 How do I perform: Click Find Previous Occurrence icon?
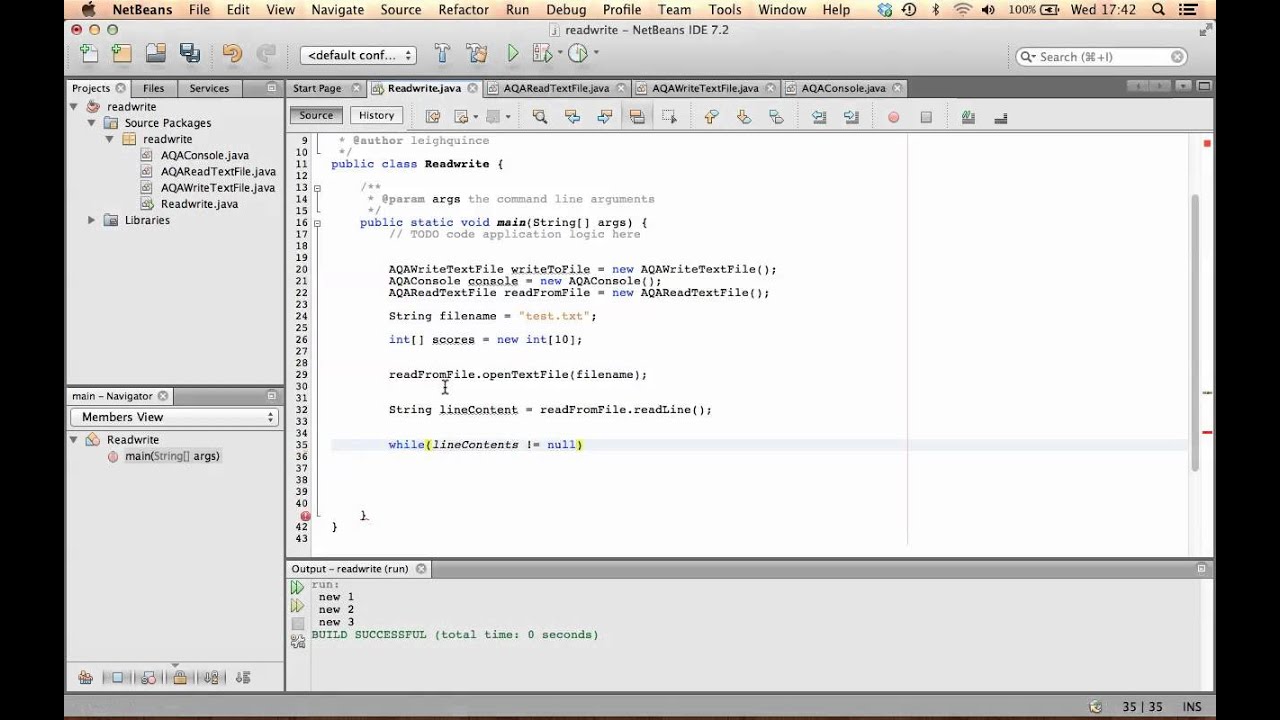click(572, 117)
